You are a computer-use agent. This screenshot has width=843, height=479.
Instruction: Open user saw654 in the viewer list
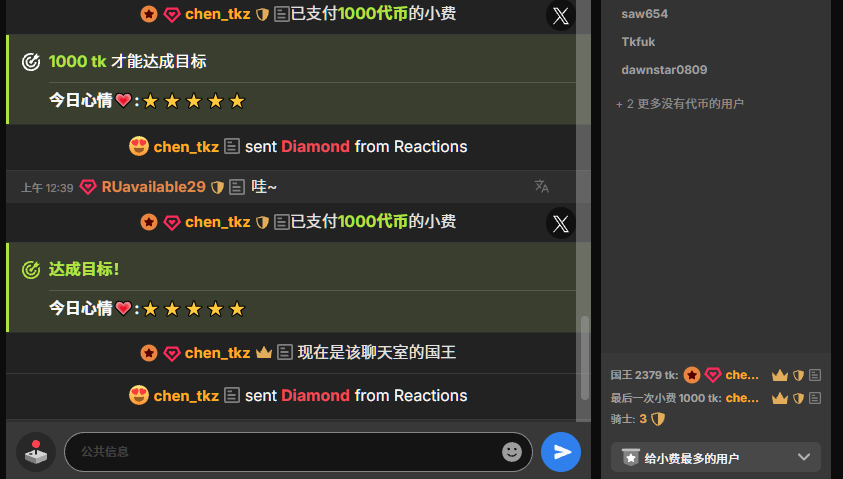(644, 14)
